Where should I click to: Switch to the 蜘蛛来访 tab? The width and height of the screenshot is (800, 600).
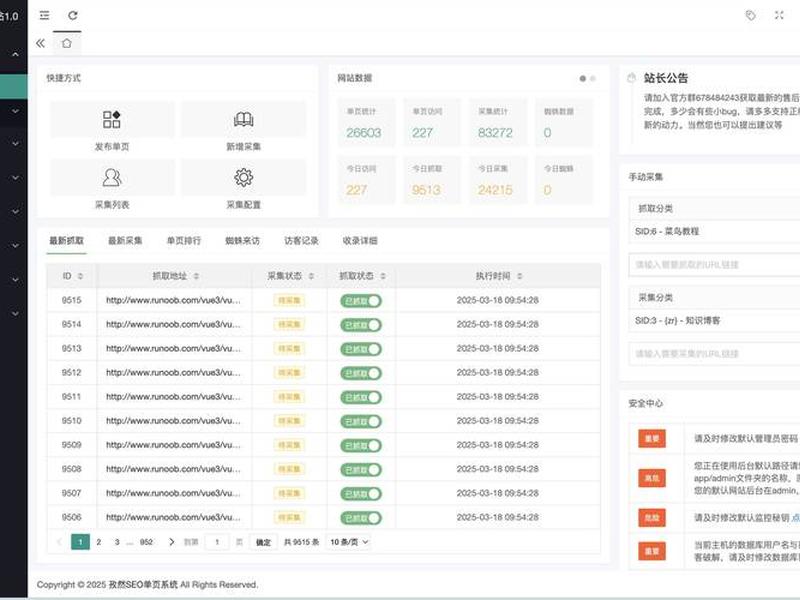pos(242,241)
